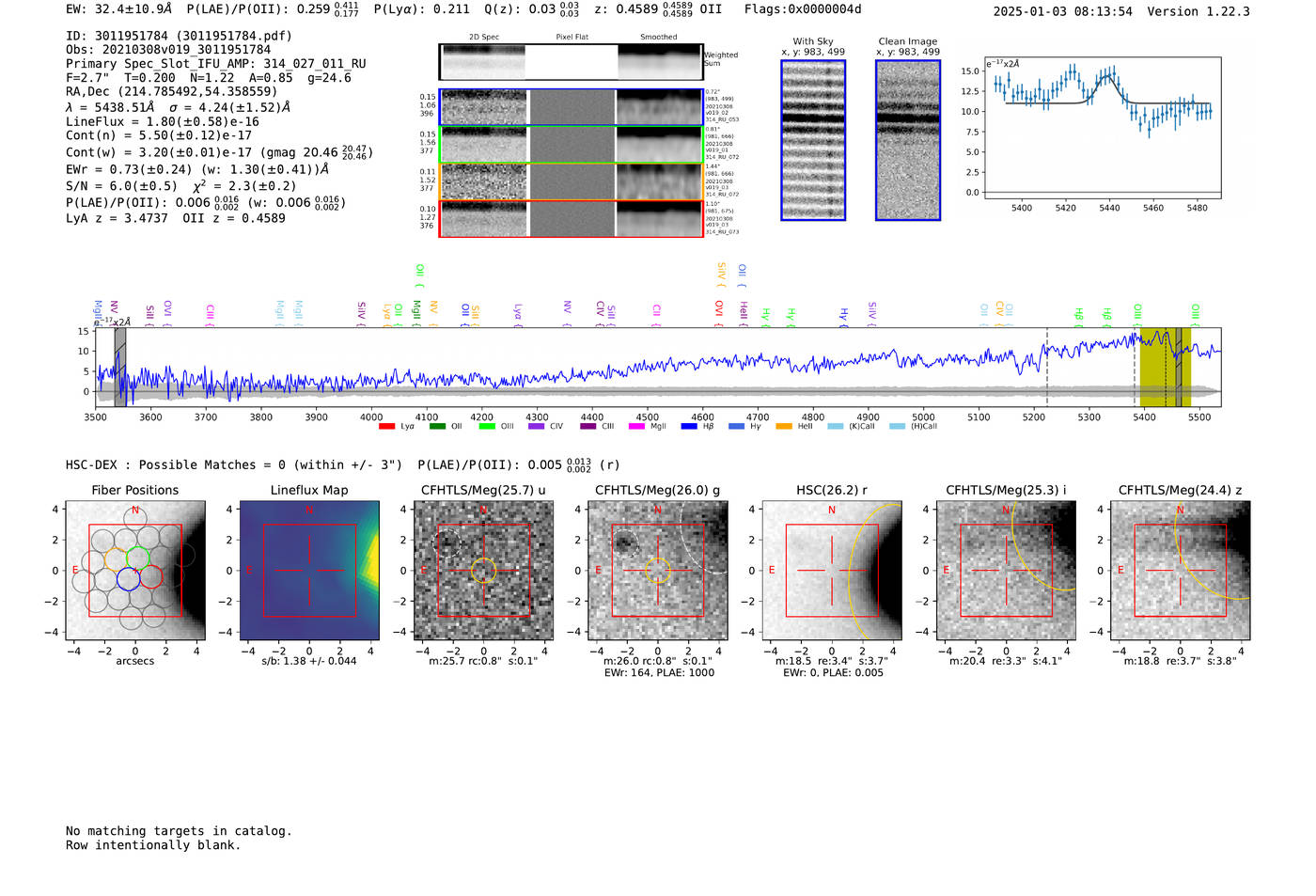Click the 'Smoothed' column header
Image resolution: width=1316 pixels, height=896 pixels.
[659, 38]
